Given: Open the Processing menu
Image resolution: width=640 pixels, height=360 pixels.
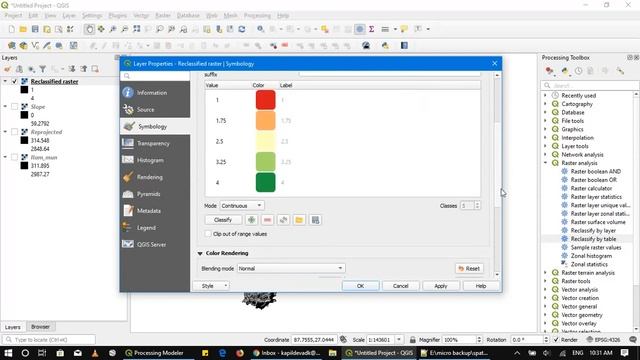Looking at the screenshot, I should tap(257, 16).
